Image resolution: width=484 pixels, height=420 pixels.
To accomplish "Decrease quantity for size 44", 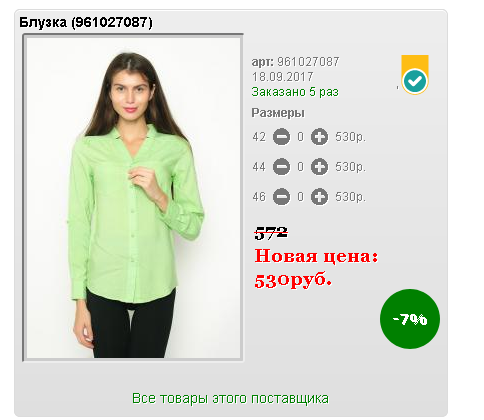I will tap(281, 167).
